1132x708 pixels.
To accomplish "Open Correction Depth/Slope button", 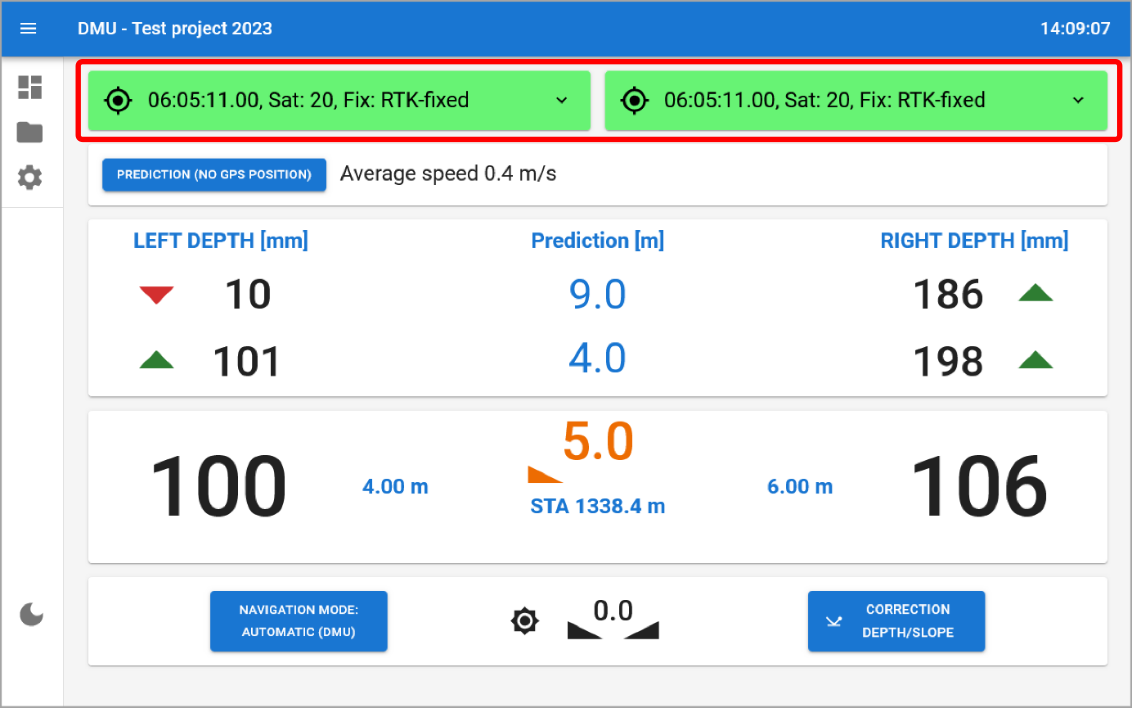I will tap(896, 621).
